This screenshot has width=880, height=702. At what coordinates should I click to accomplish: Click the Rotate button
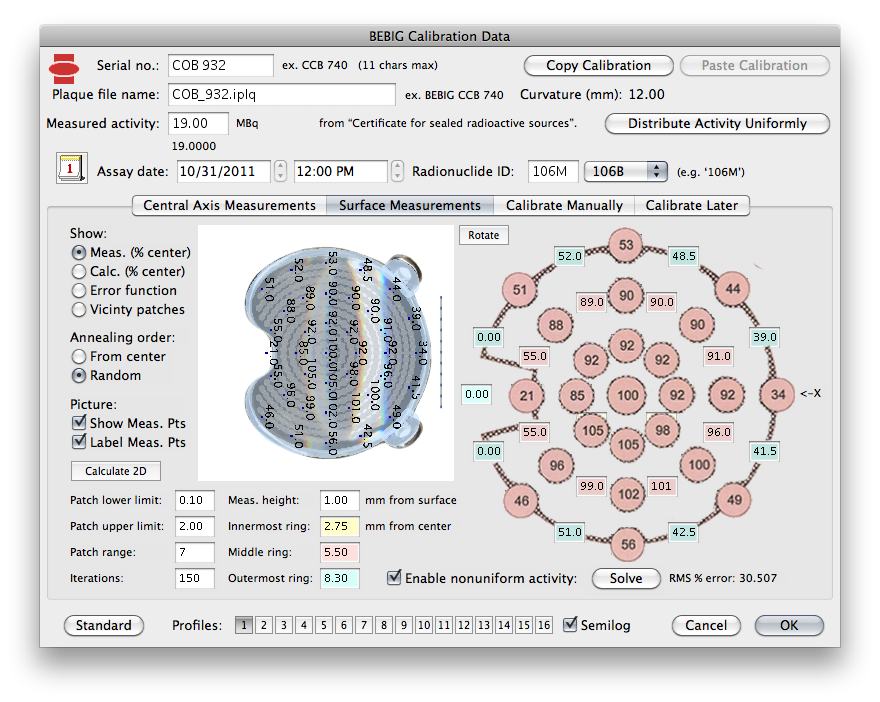click(x=484, y=235)
